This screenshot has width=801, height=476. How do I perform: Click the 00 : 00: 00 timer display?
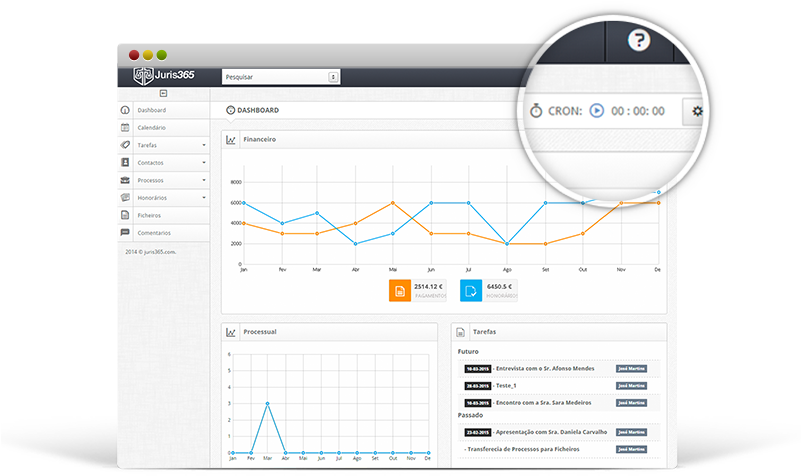click(x=638, y=111)
